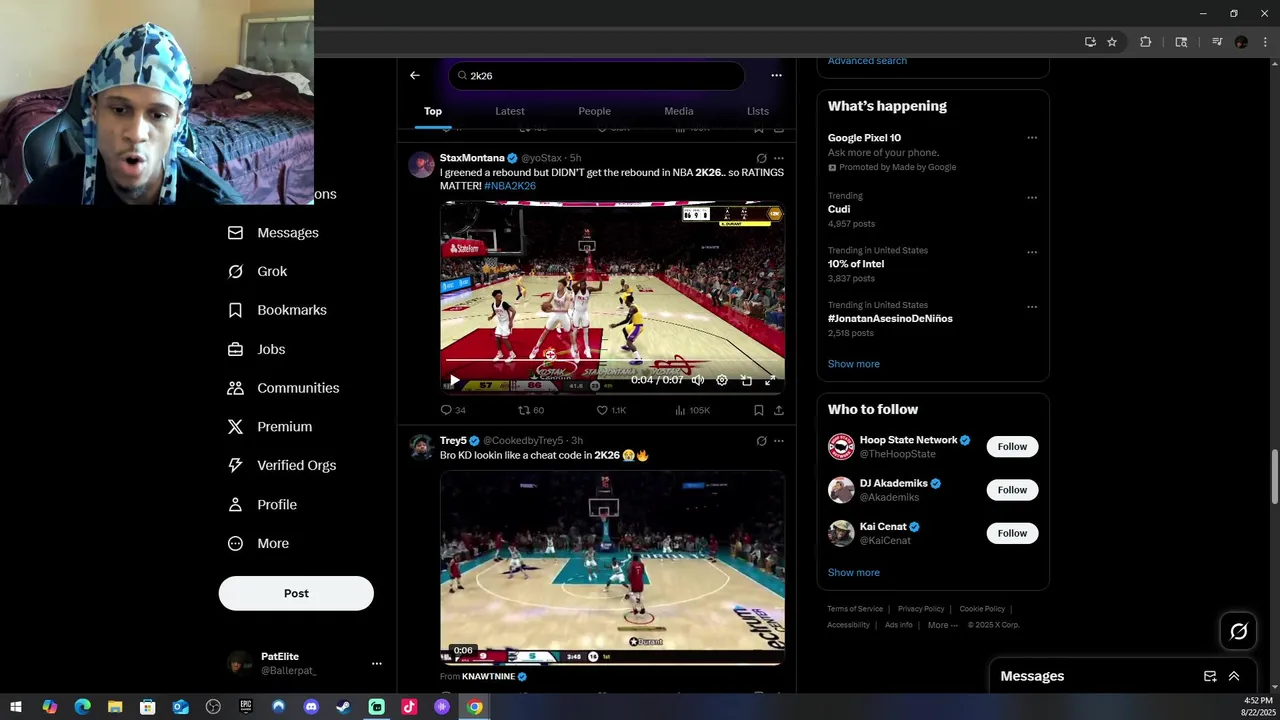Seek on StaxMontana video progress bar

click(612, 360)
